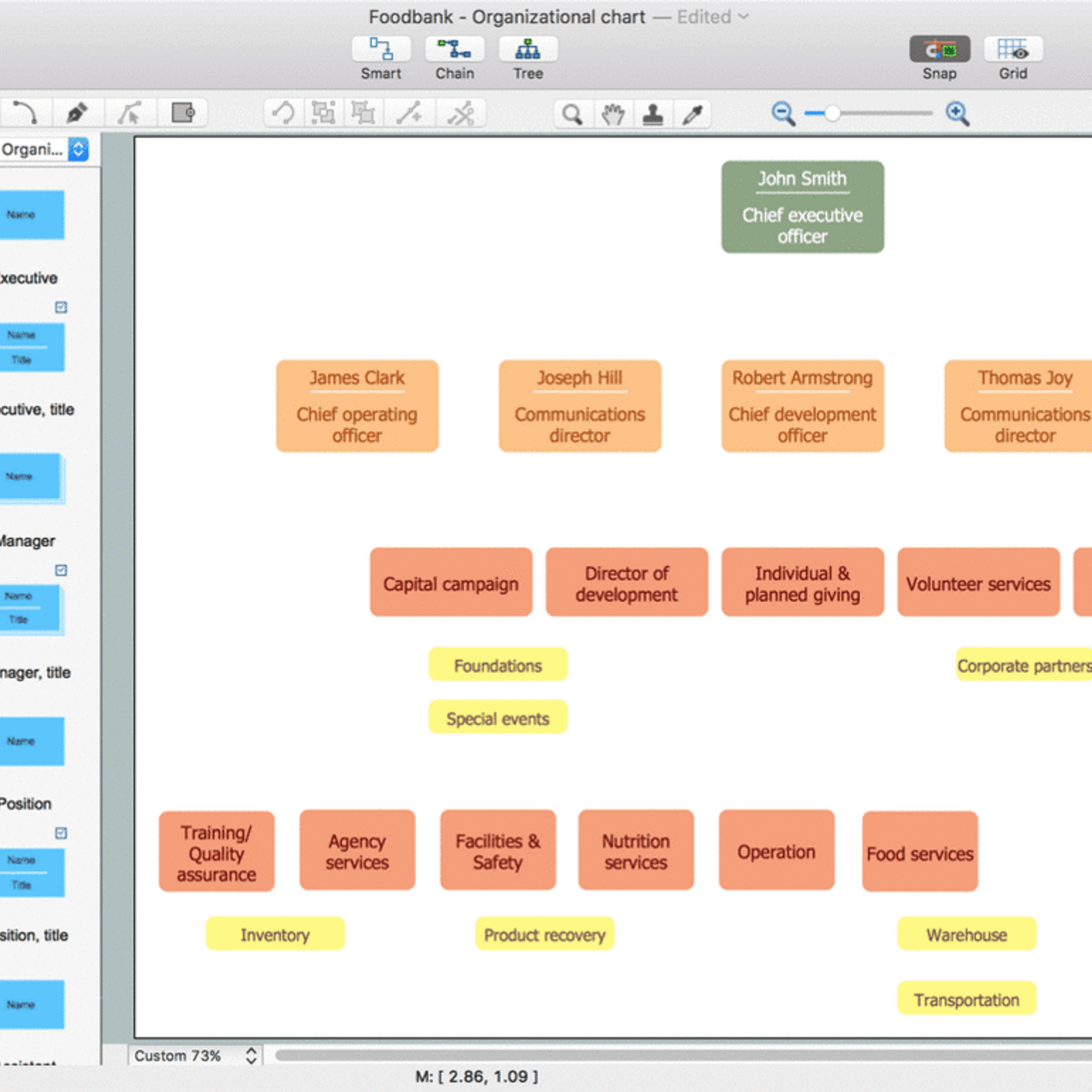Click the Position, title shape thumbnail
The image size is (1092, 1092).
pyautogui.click(x=32, y=873)
